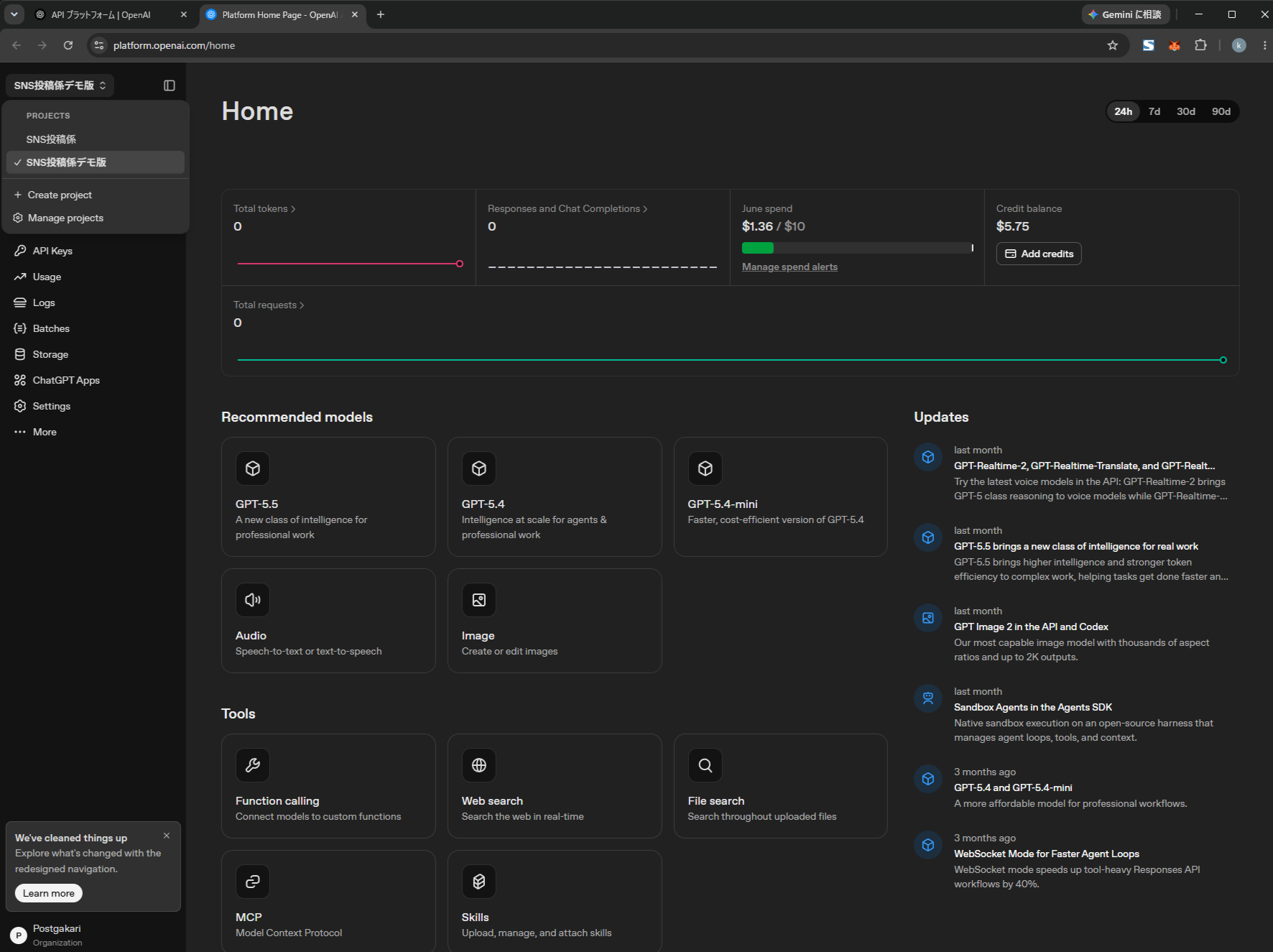The width and height of the screenshot is (1273, 952).
Task: Open the Web search tool card
Action: point(555,786)
